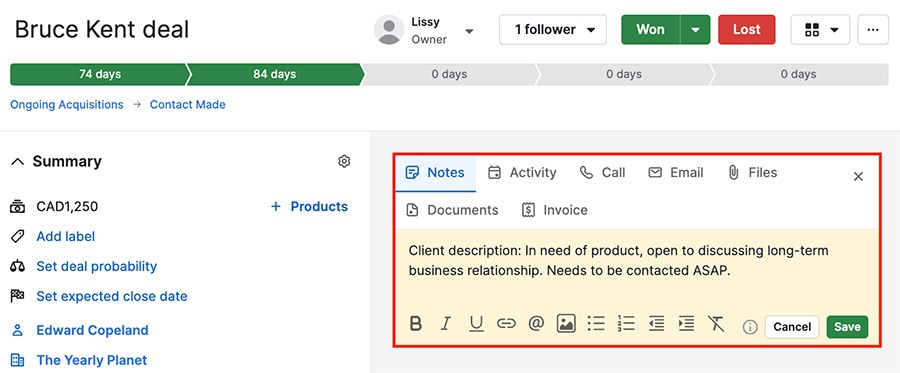Viewport: 900px width, 373px height.
Task: Click the CAD1,250 deal value
Action: coord(67,207)
